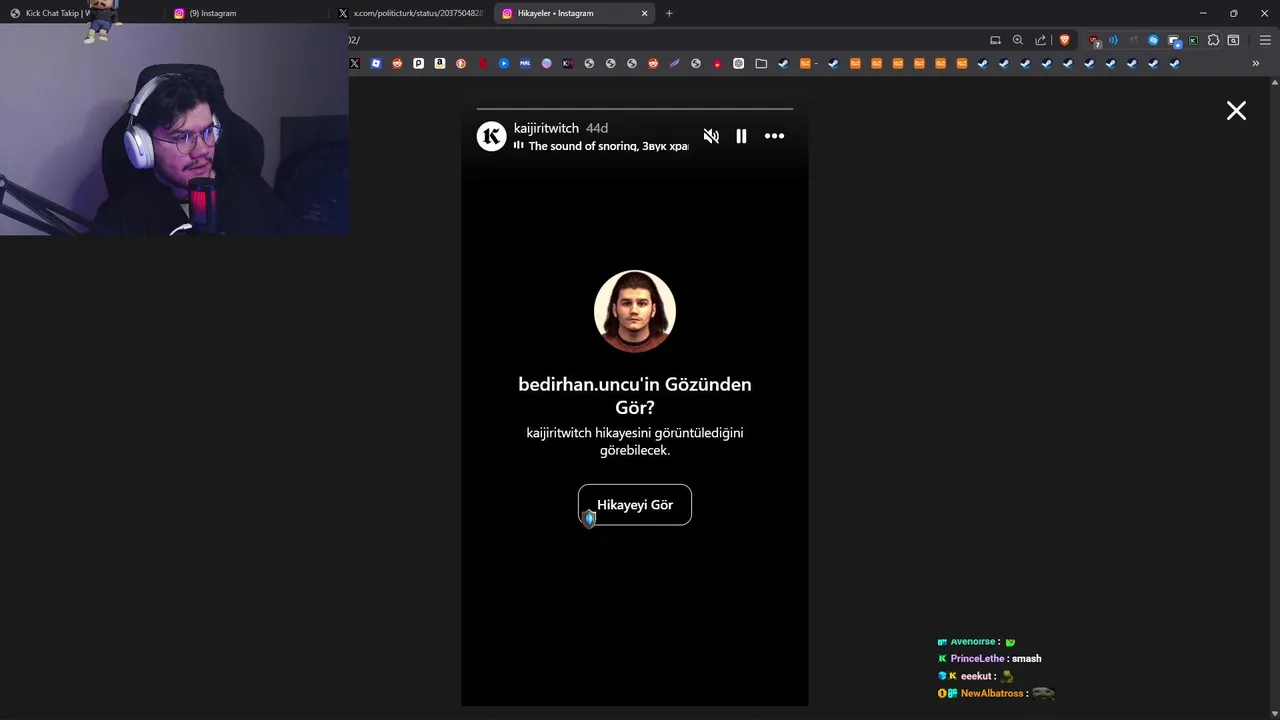Image resolution: width=1280 pixels, height=720 pixels.
Task: Expand the bookmarks overflow chevron
Action: (1256, 63)
